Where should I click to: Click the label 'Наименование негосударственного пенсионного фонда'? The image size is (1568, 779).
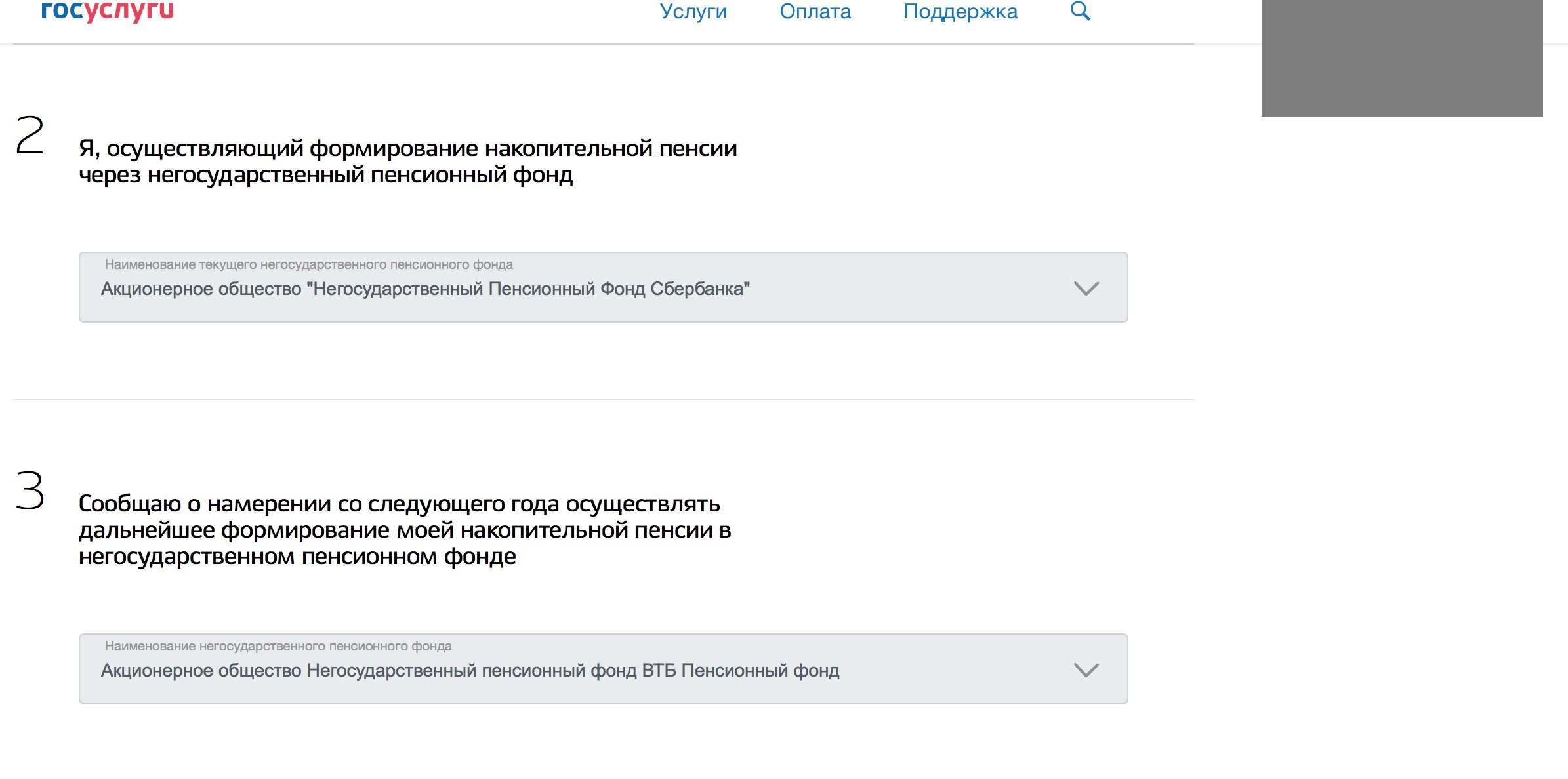pos(278,646)
